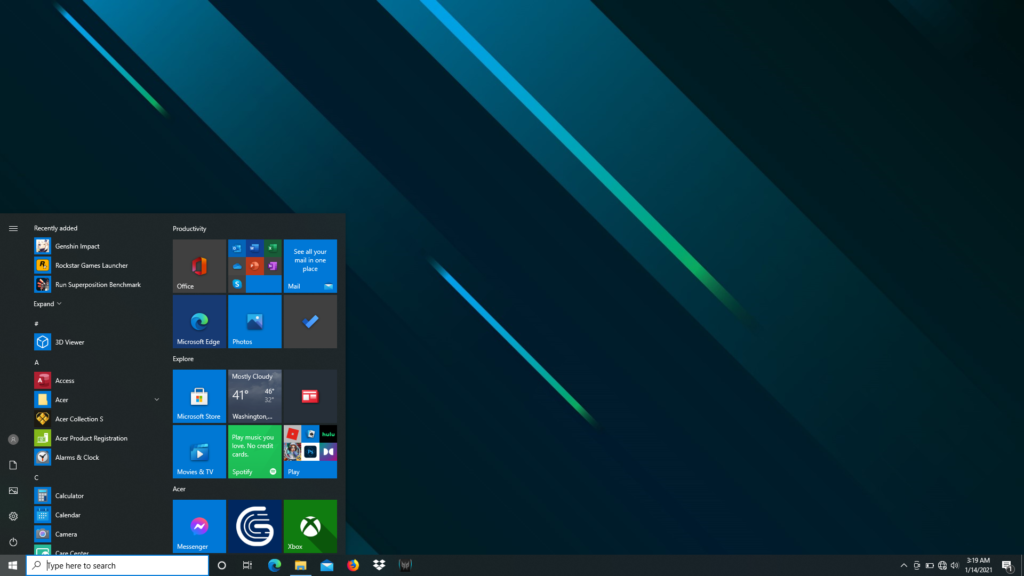Viewport: 1024px width, 576px height.
Task: Launch Rockstar Games Launcher
Action: pyautogui.click(x=97, y=265)
